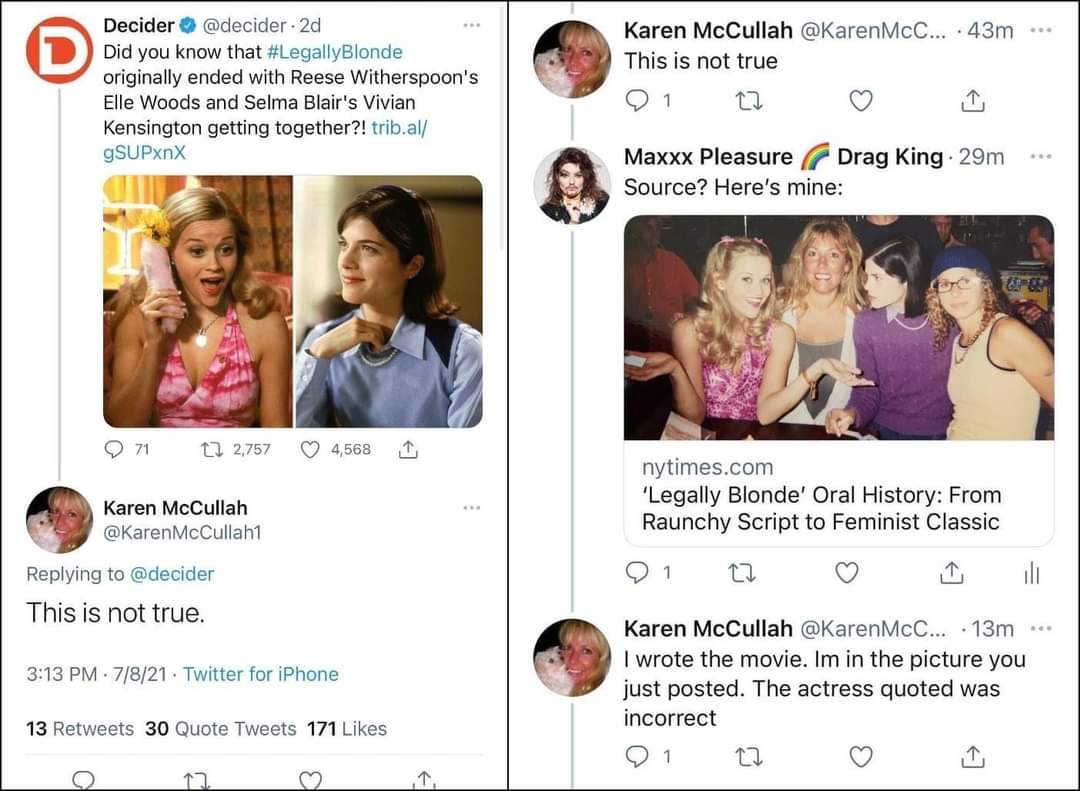Share the Decider tweet
This screenshot has width=1080, height=791.
(408, 450)
